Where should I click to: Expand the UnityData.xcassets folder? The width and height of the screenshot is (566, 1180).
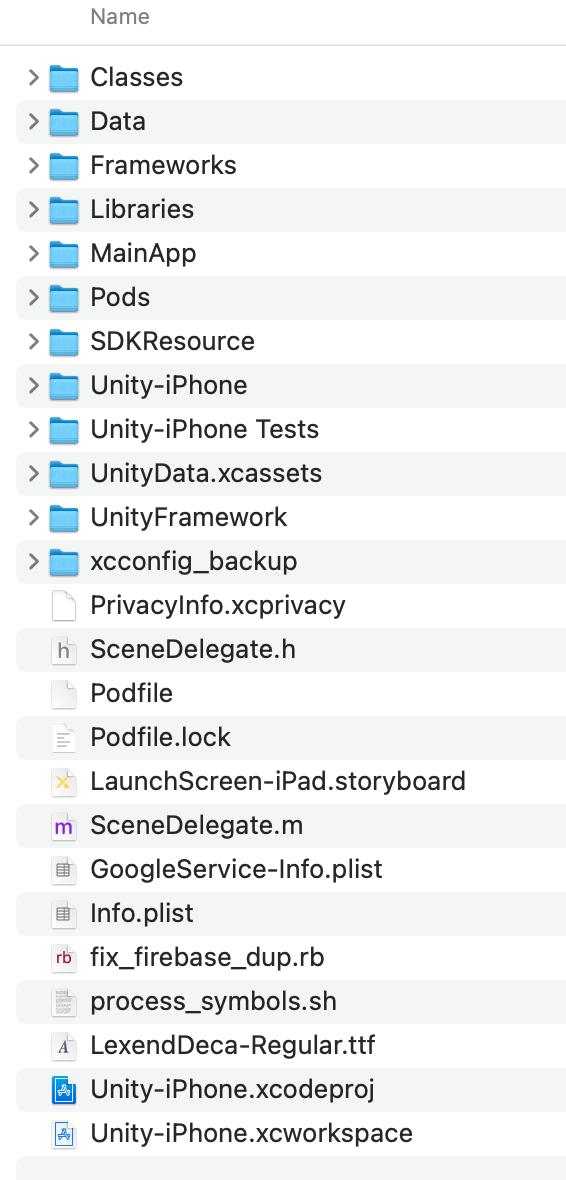[x=33, y=474]
